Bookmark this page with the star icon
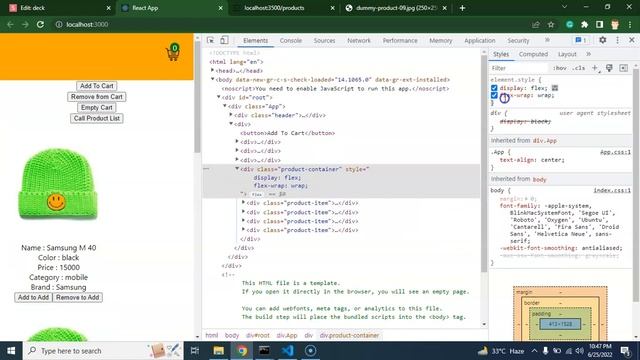Viewport: 640px width, 360px height. point(551,24)
